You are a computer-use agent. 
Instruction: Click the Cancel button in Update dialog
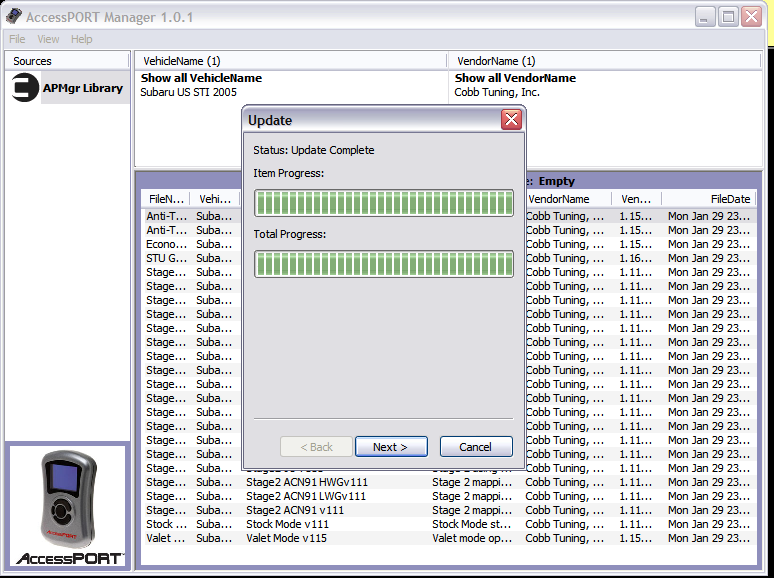coord(476,447)
